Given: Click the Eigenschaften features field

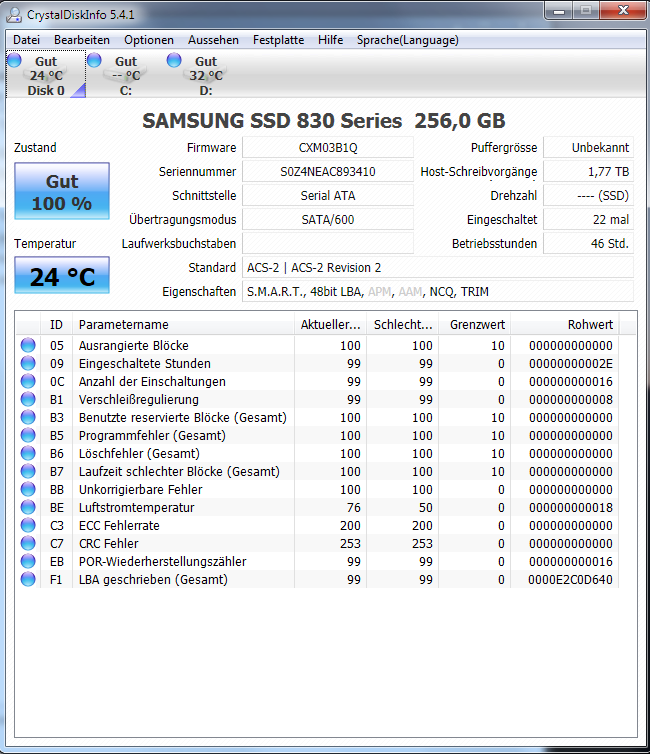Looking at the screenshot, I should [x=438, y=292].
